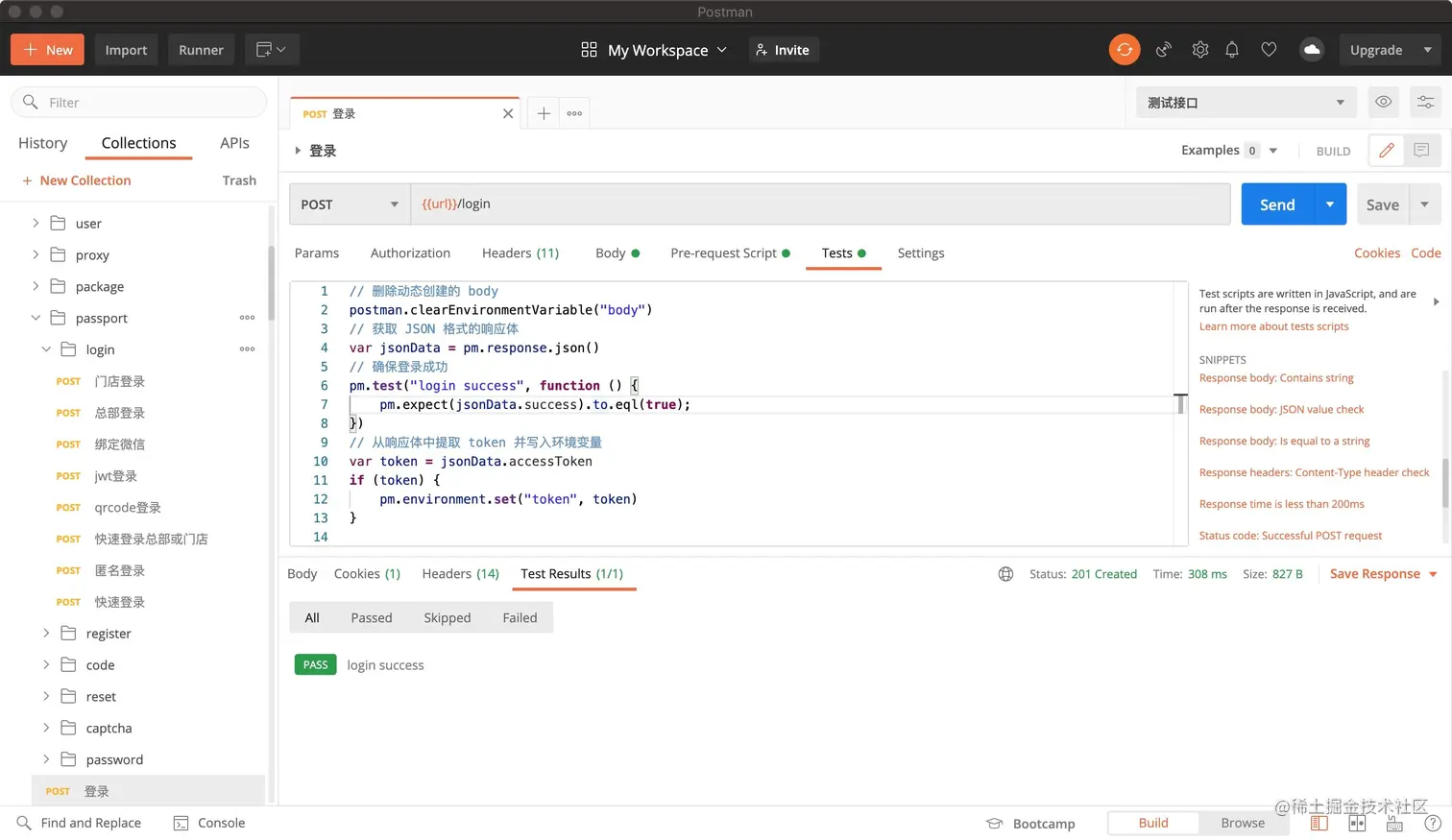Collapse the passport collection
Viewport: 1452px width, 840px height.
click(36, 318)
